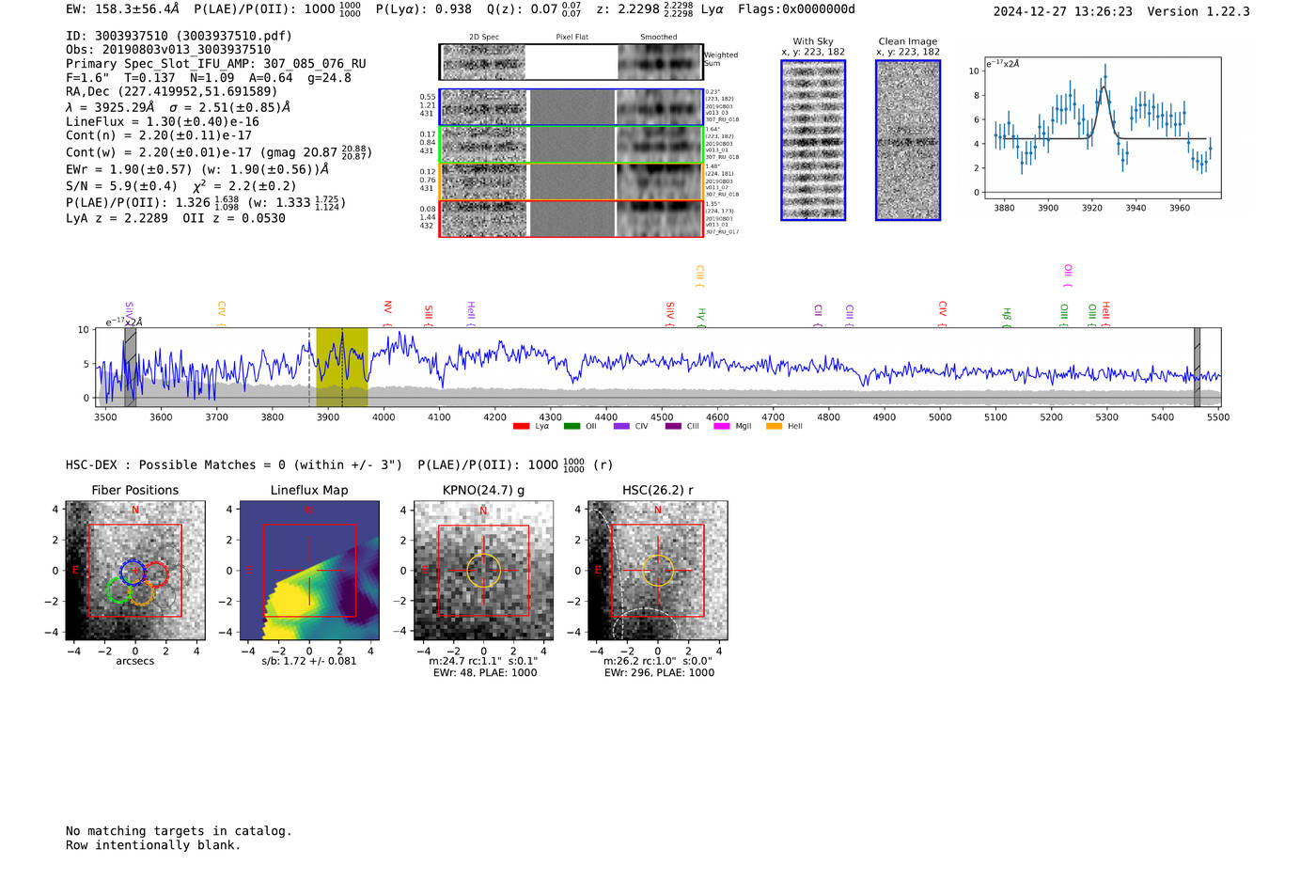The width and height of the screenshot is (1316, 896).
Task: Open the KPNO(24.7) g image
Action: 483,571
